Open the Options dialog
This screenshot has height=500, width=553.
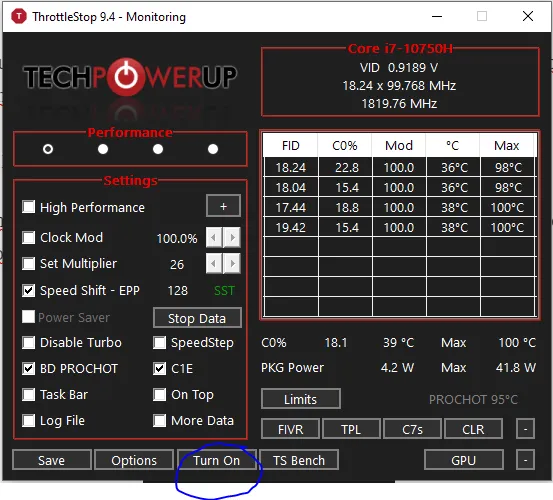pyautogui.click(x=134, y=460)
